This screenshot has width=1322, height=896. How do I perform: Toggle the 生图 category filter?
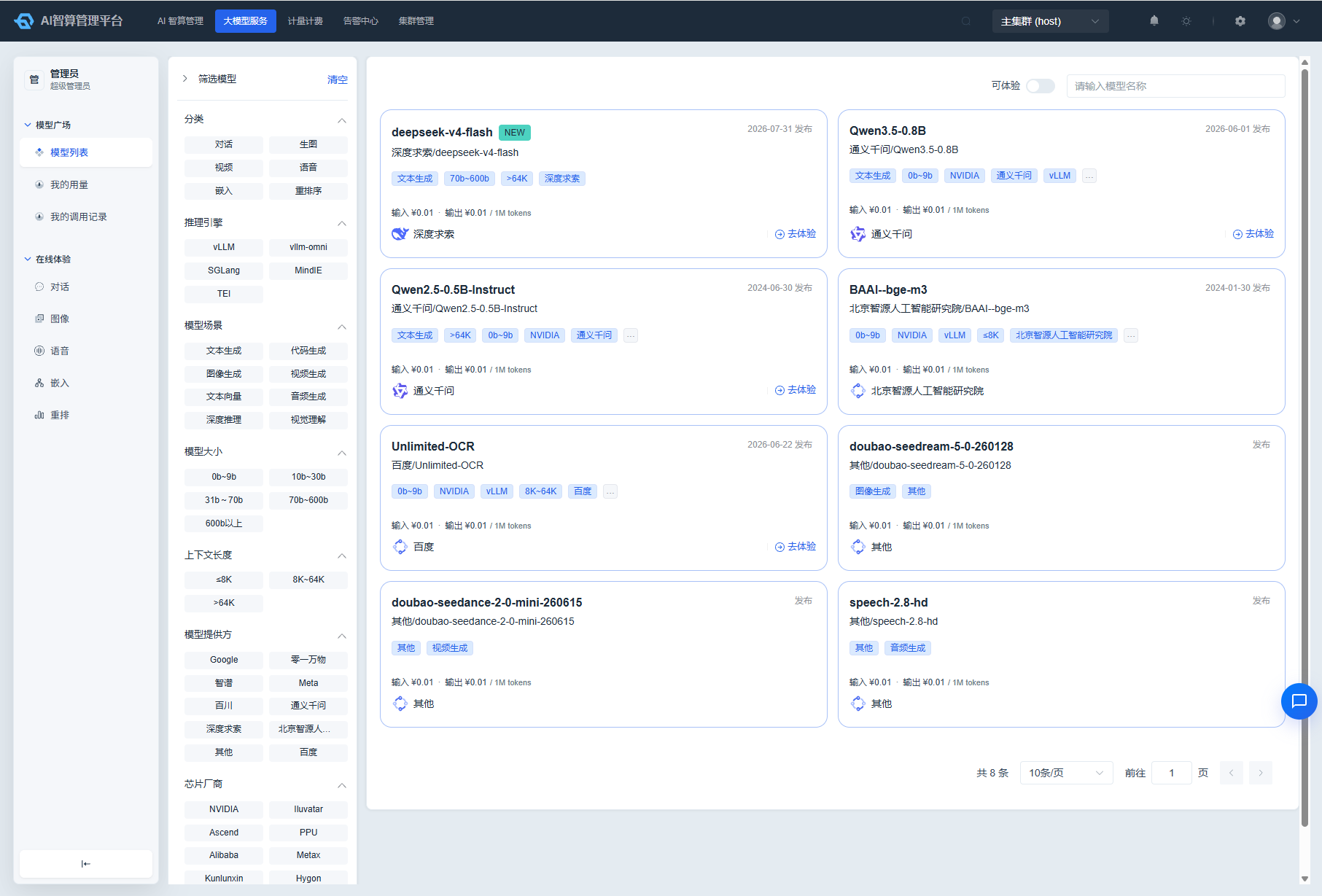308,144
